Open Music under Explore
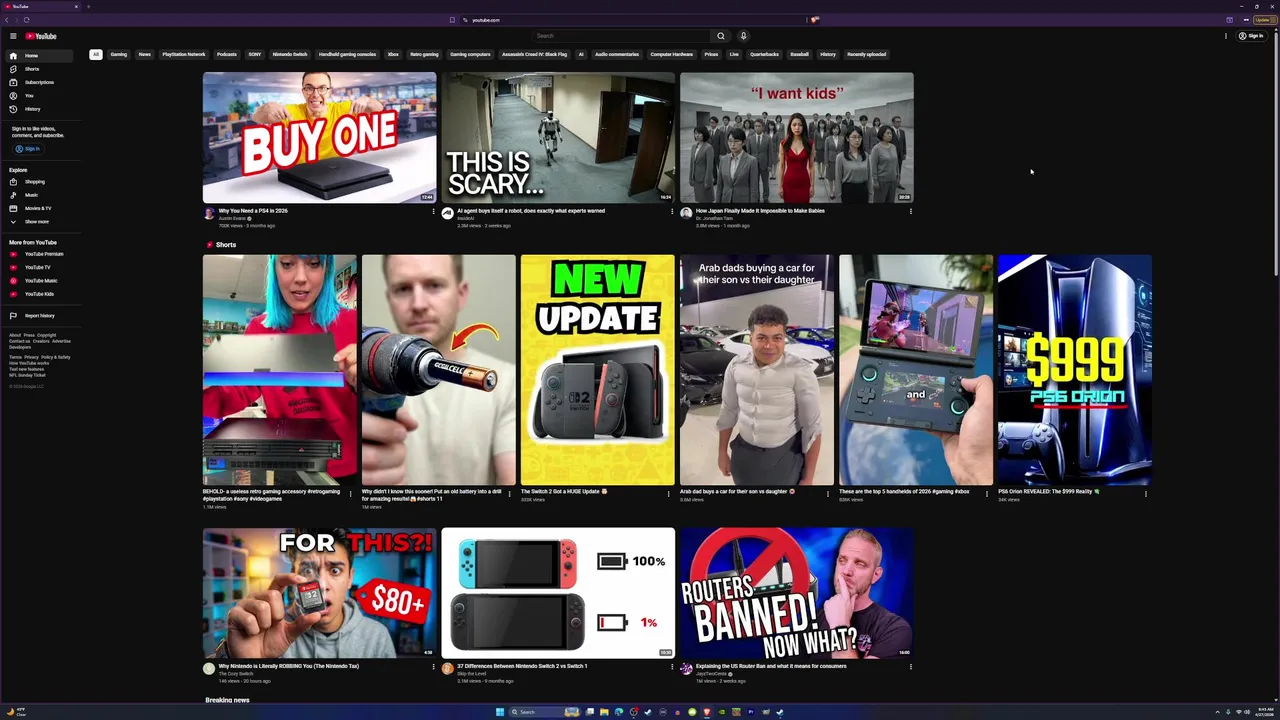This screenshot has width=1280, height=720. (x=39, y=195)
